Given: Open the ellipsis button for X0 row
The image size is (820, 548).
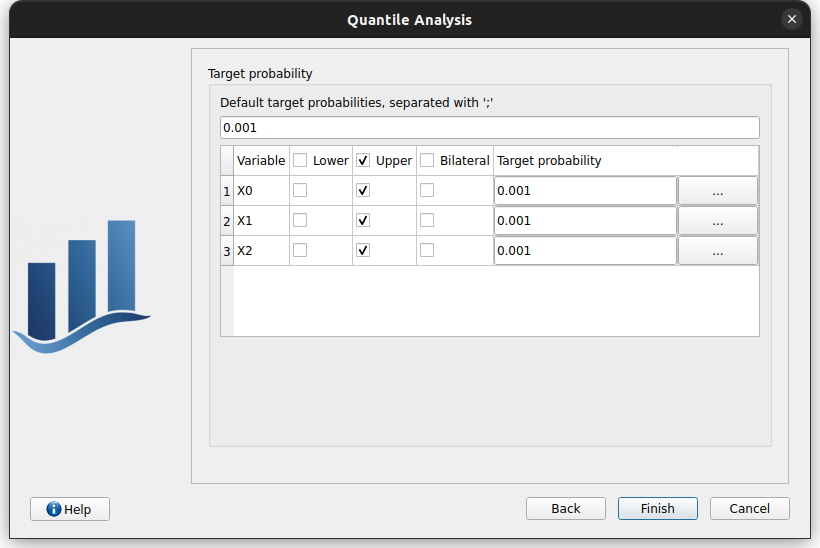Looking at the screenshot, I should [x=717, y=190].
